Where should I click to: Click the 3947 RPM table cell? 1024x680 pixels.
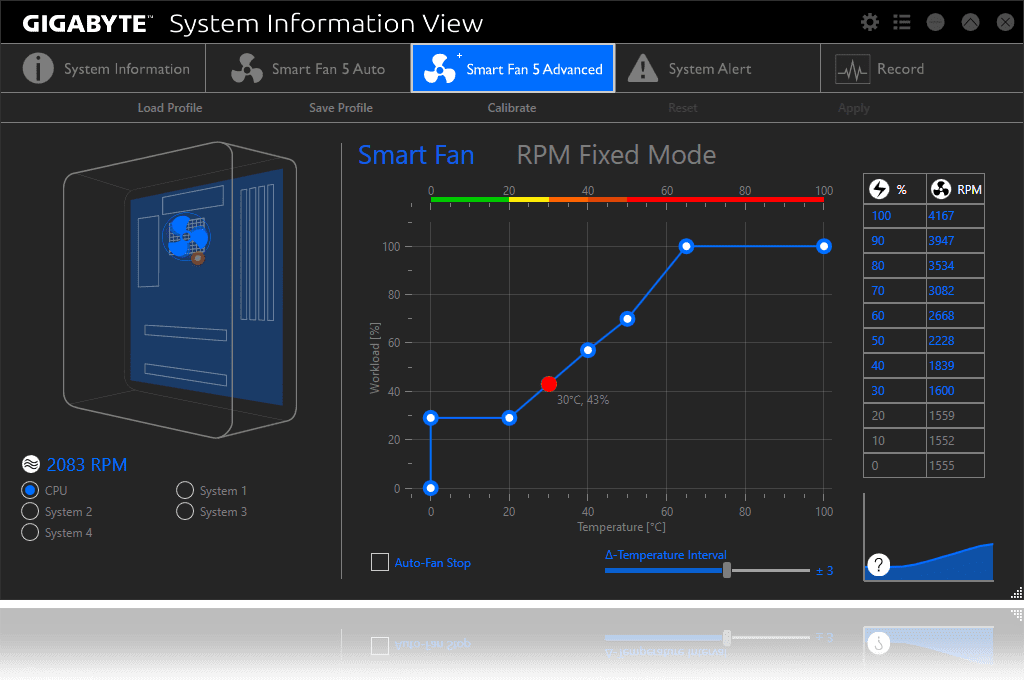(955, 240)
